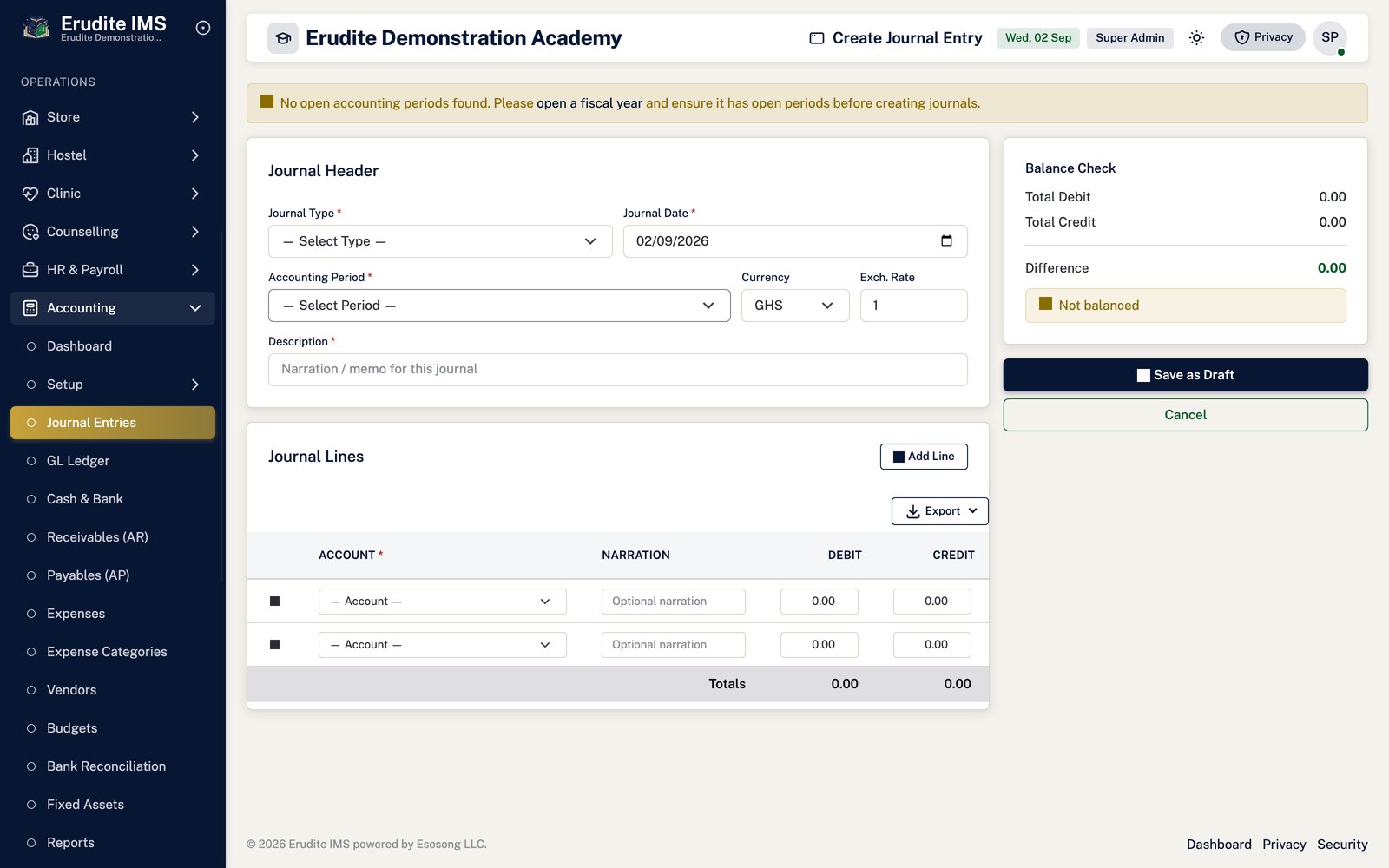Collapse sidebar using the circle toggle icon

(x=203, y=28)
